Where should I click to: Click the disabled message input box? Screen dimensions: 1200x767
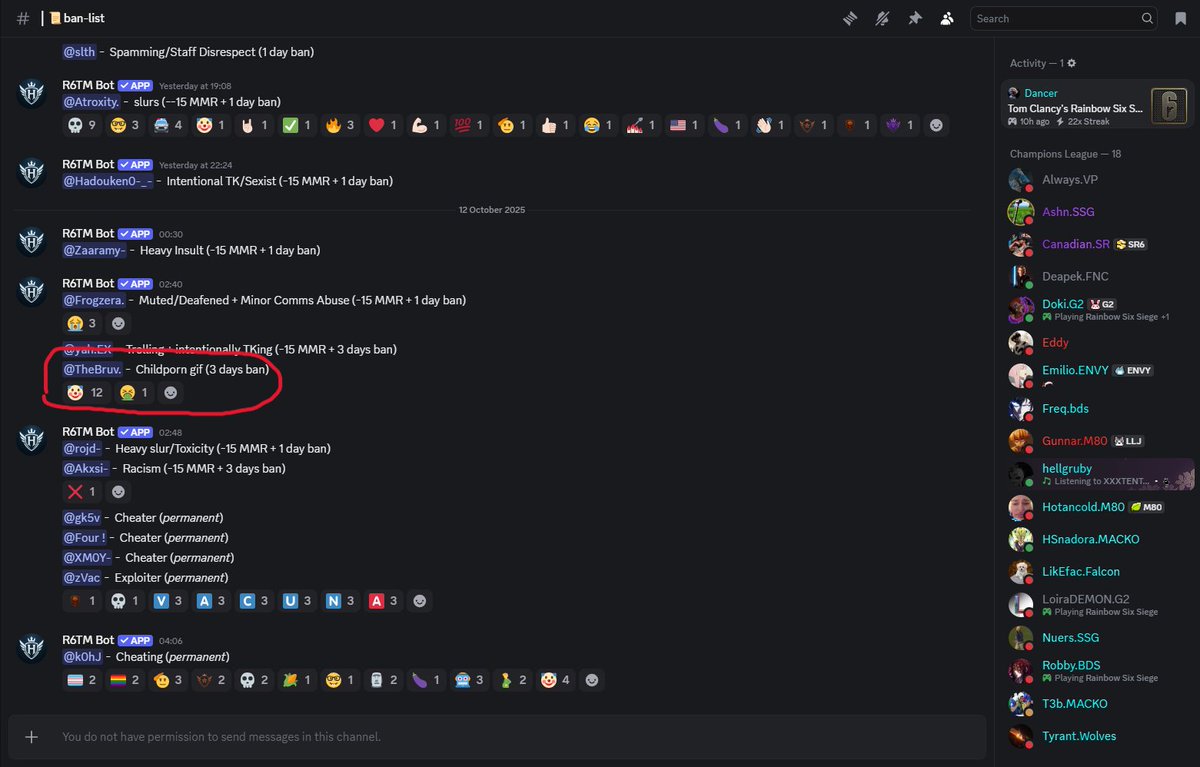[497, 736]
